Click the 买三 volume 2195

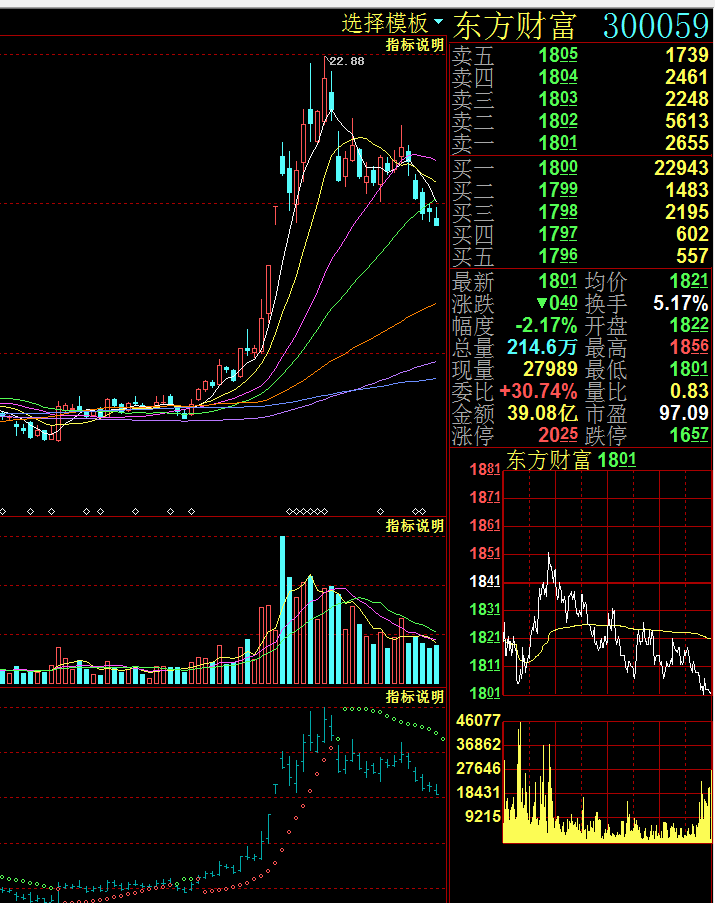pos(687,212)
